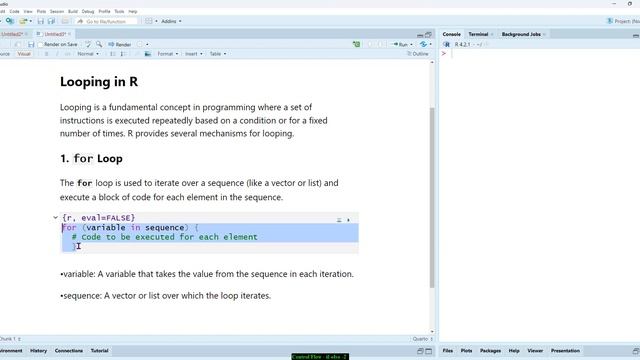Run current chunk with play icon

pyautogui.click(x=348, y=220)
